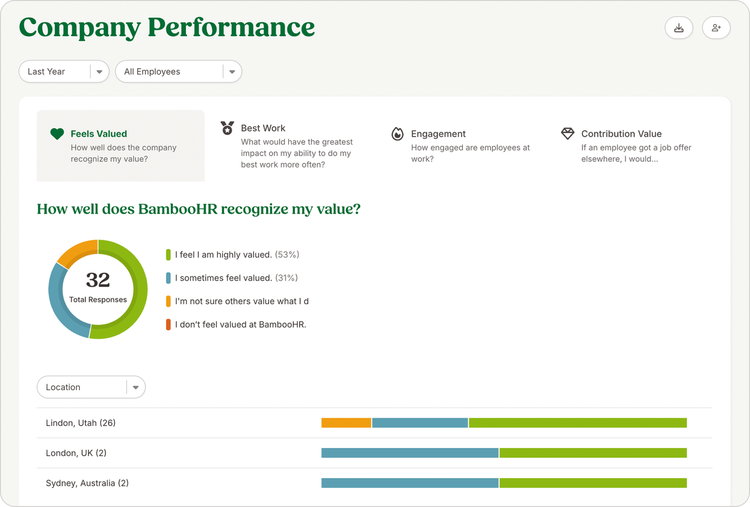Click the blue bar segment for Lindon, Utah

tap(420, 423)
